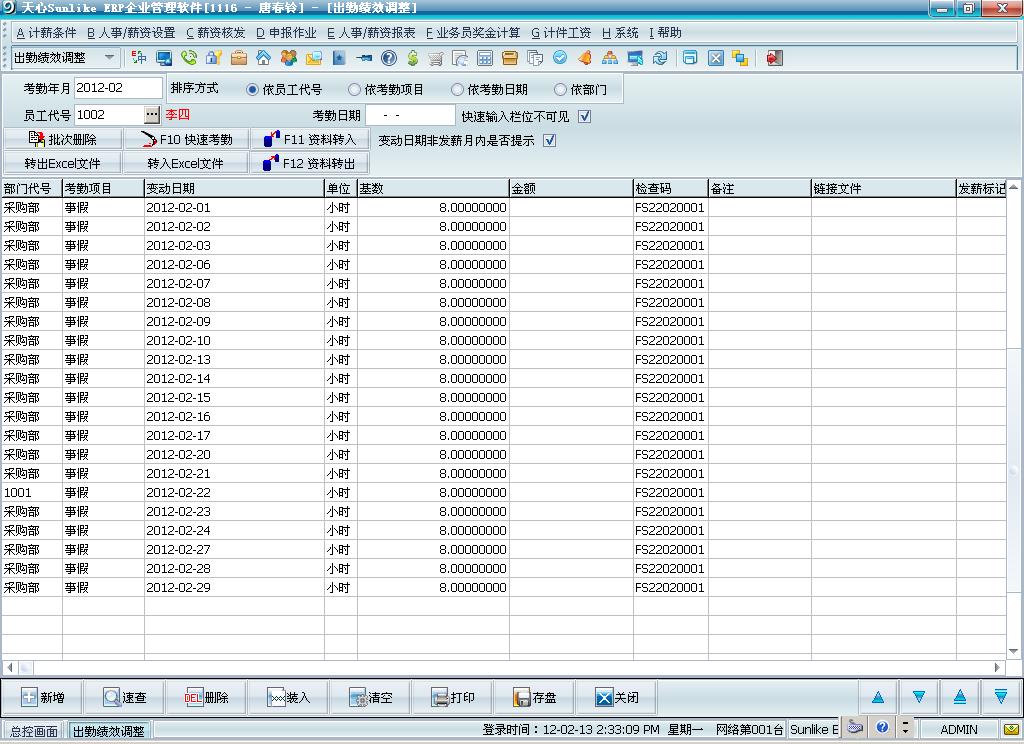
Task: Click the help icon in the status bar
Action: click(882, 727)
